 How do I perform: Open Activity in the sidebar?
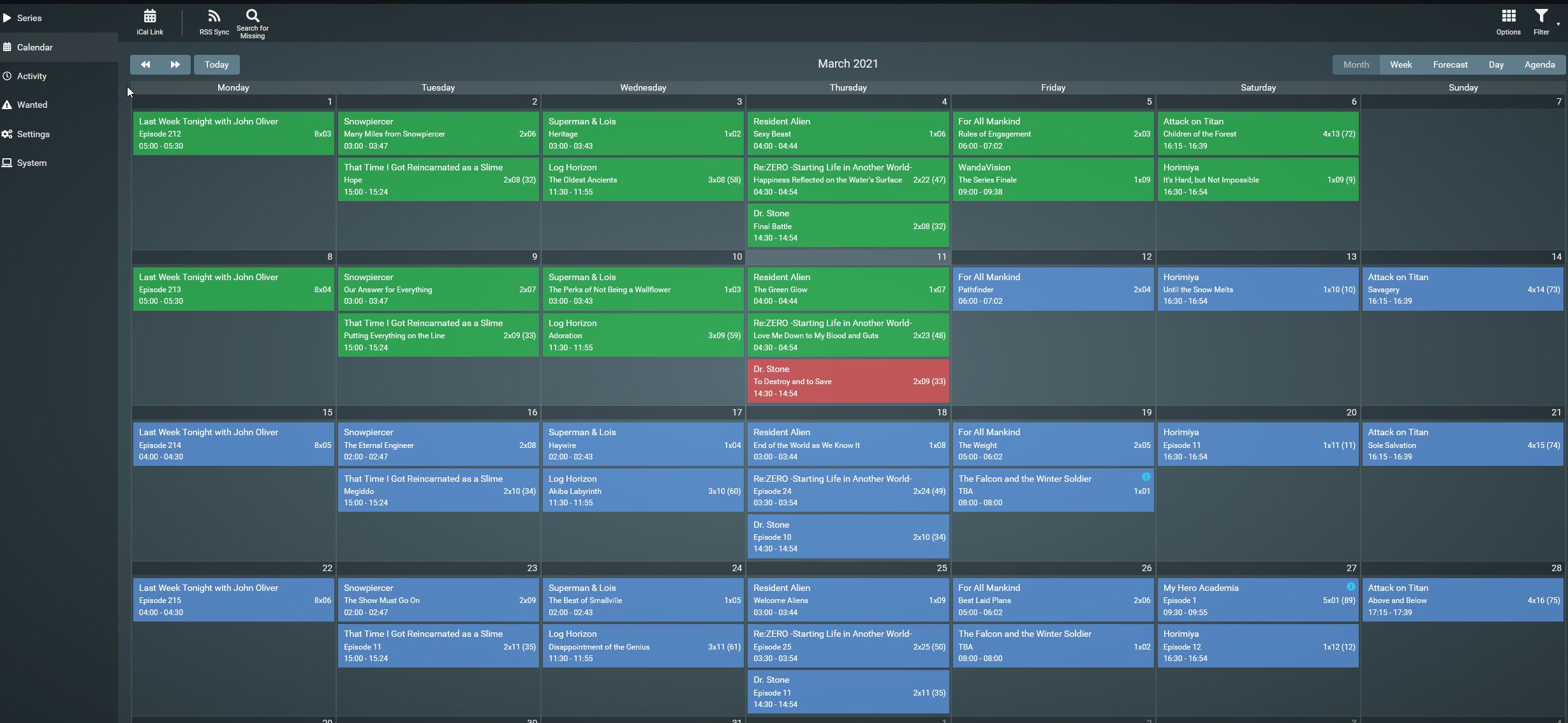[x=59, y=76]
